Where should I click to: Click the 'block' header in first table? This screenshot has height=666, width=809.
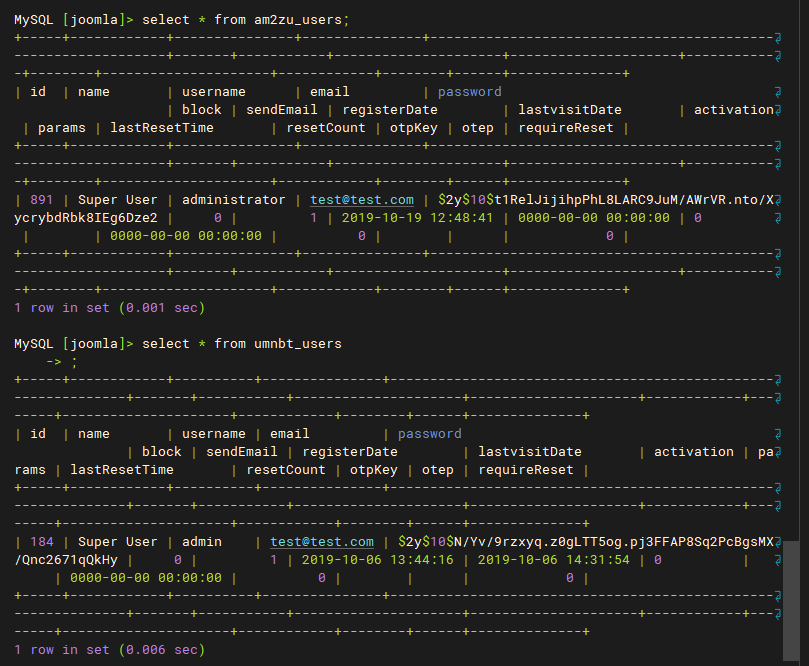point(202,110)
